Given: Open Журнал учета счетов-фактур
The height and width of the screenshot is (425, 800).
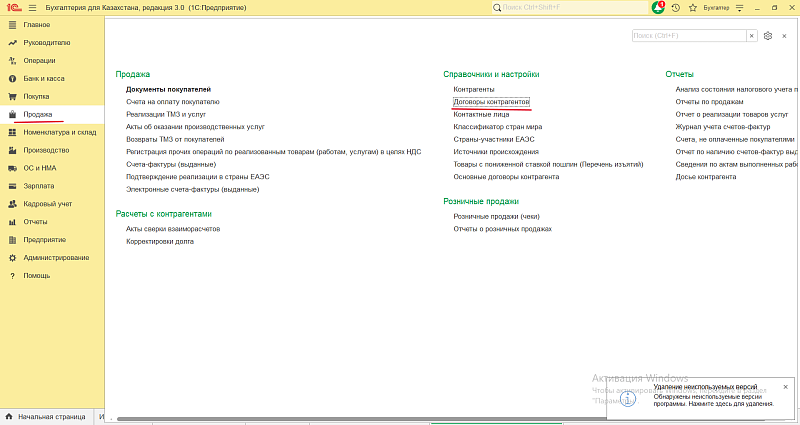Looking at the screenshot, I should pos(723,127).
